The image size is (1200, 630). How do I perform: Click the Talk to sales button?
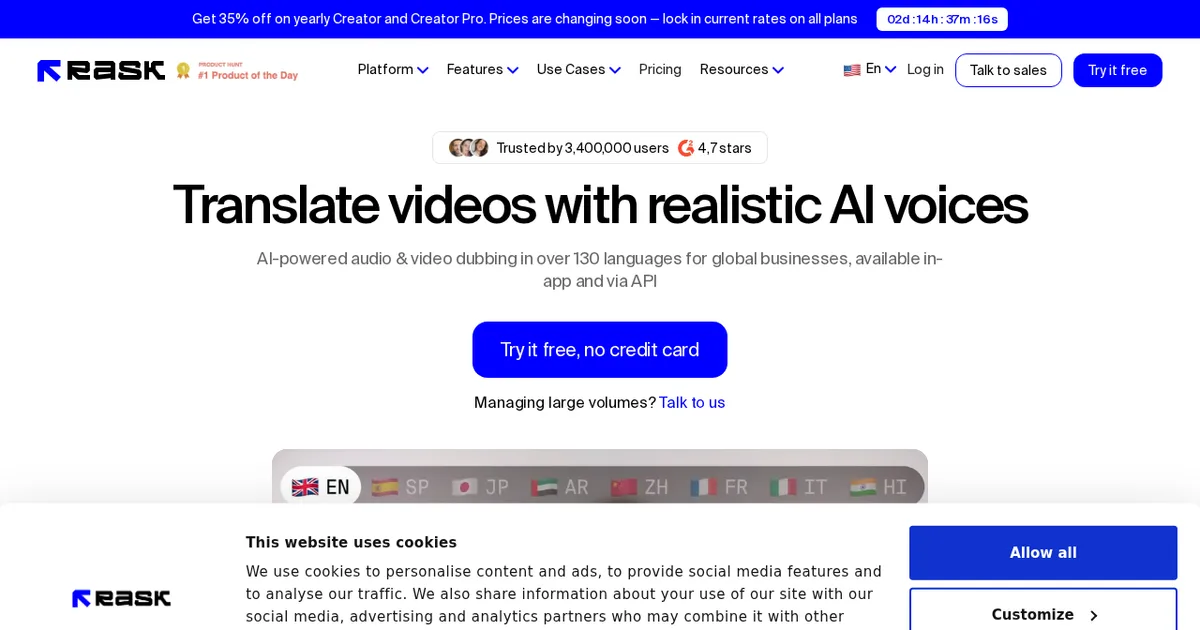click(x=1008, y=70)
